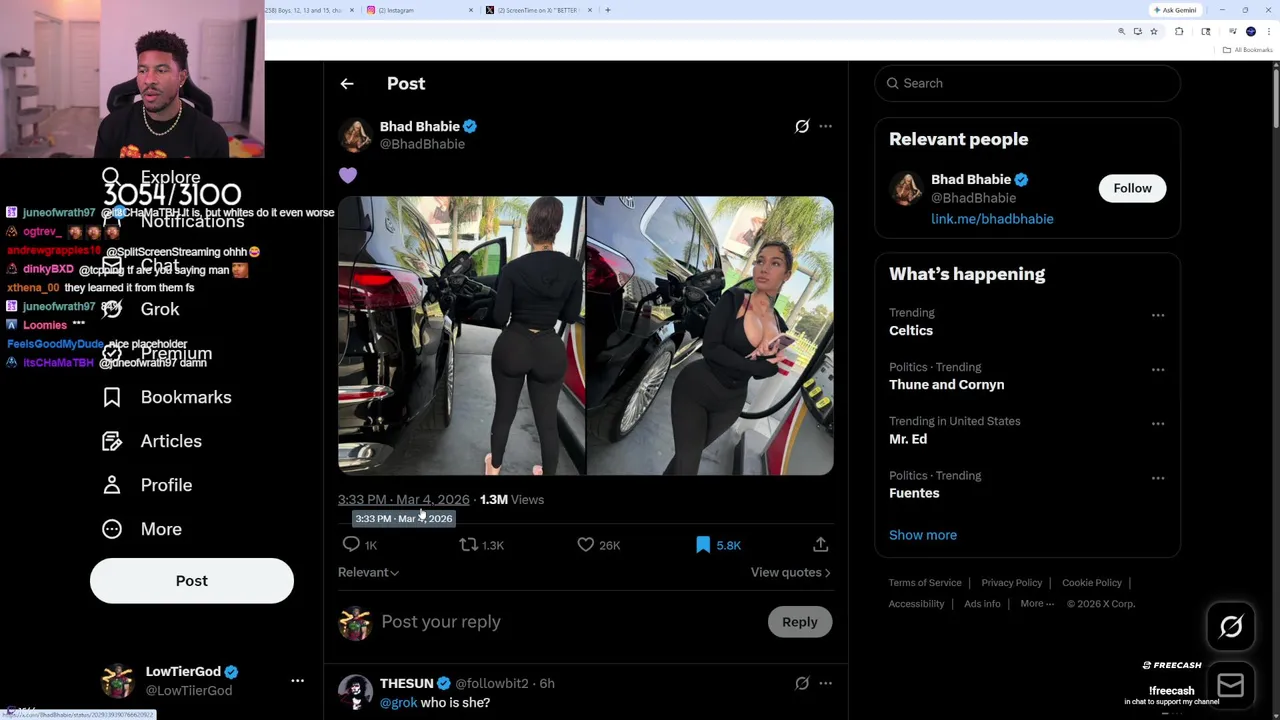
Task: Open Articles in the left navigation
Action: 170,441
